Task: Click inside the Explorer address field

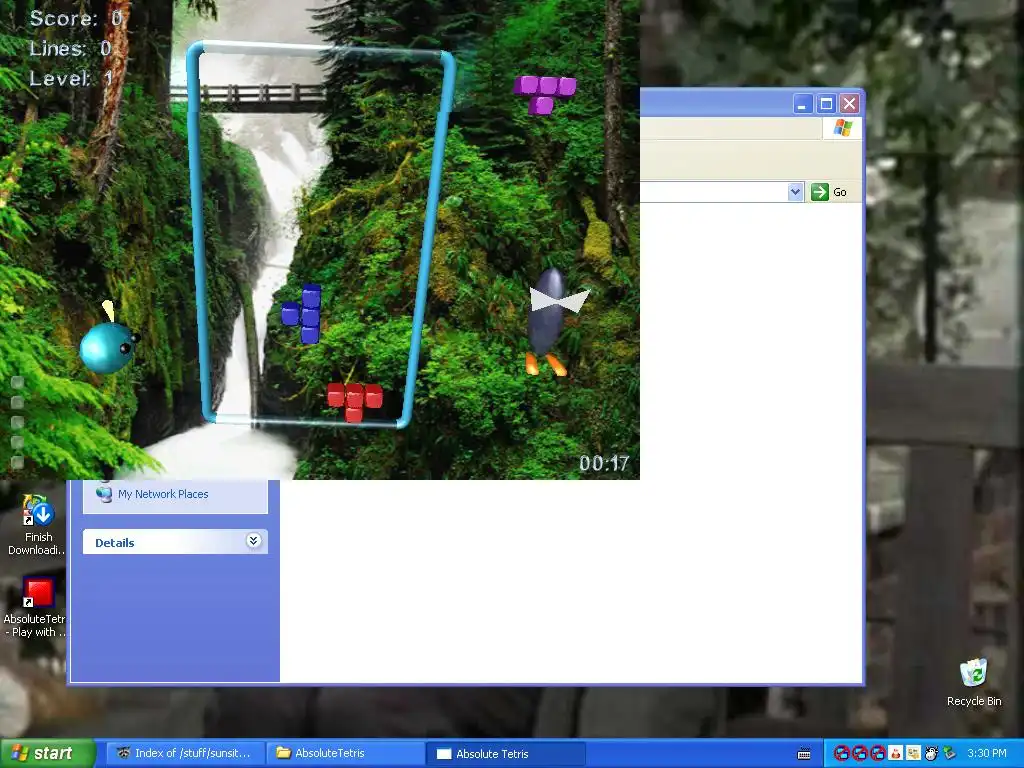Action: 714,192
